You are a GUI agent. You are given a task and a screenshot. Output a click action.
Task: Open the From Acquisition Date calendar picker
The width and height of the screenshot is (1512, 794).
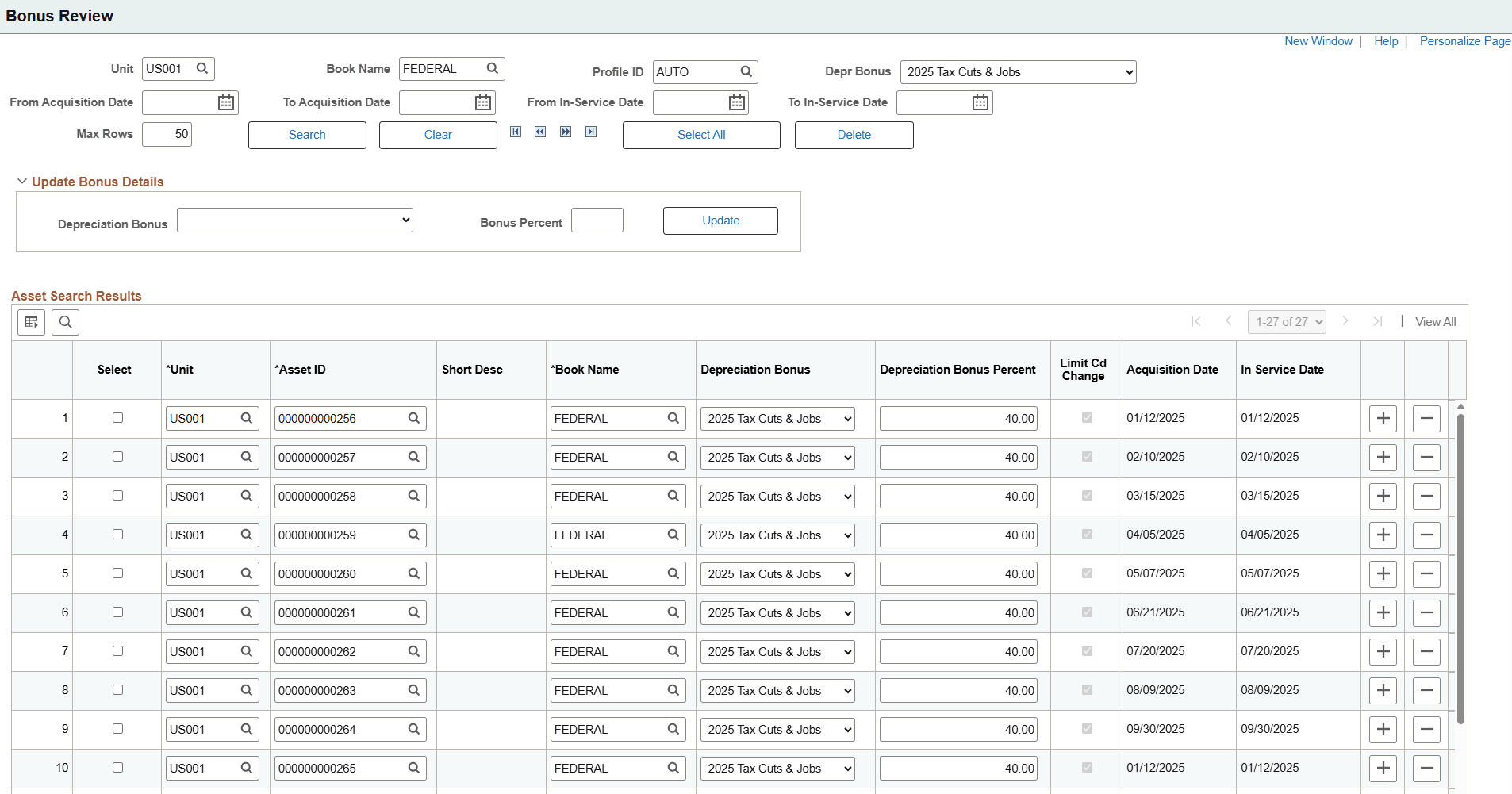[x=226, y=102]
